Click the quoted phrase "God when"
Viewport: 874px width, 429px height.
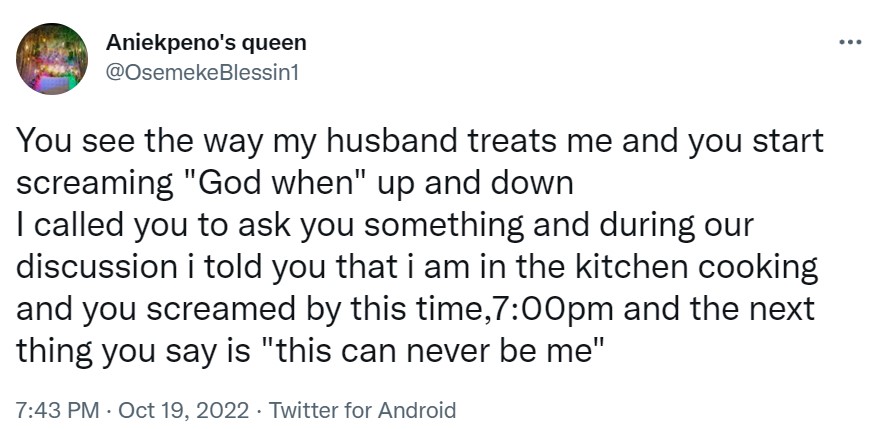click(251, 184)
